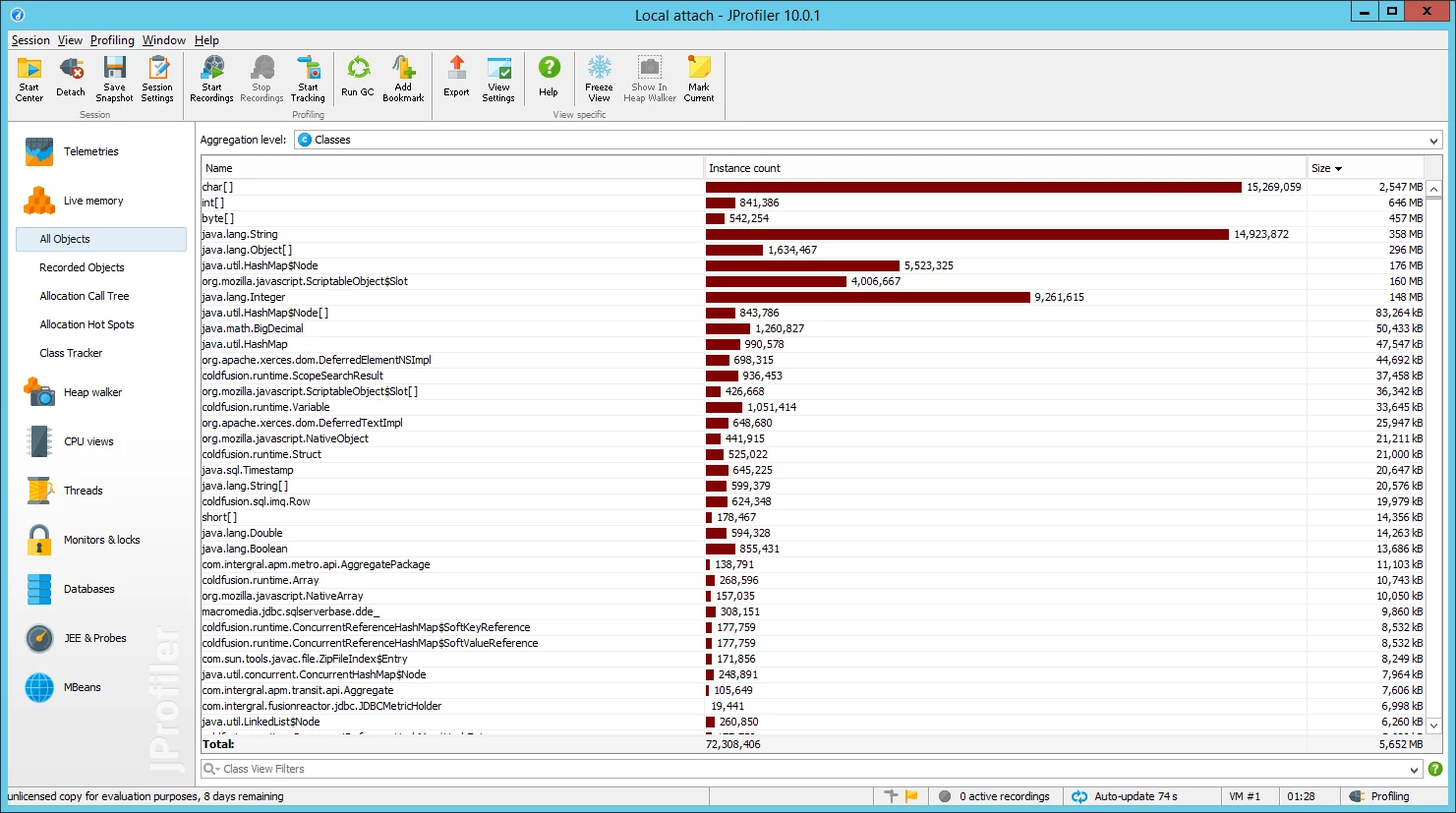Select the coldfusion.runtime.Variable row

pos(813,407)
